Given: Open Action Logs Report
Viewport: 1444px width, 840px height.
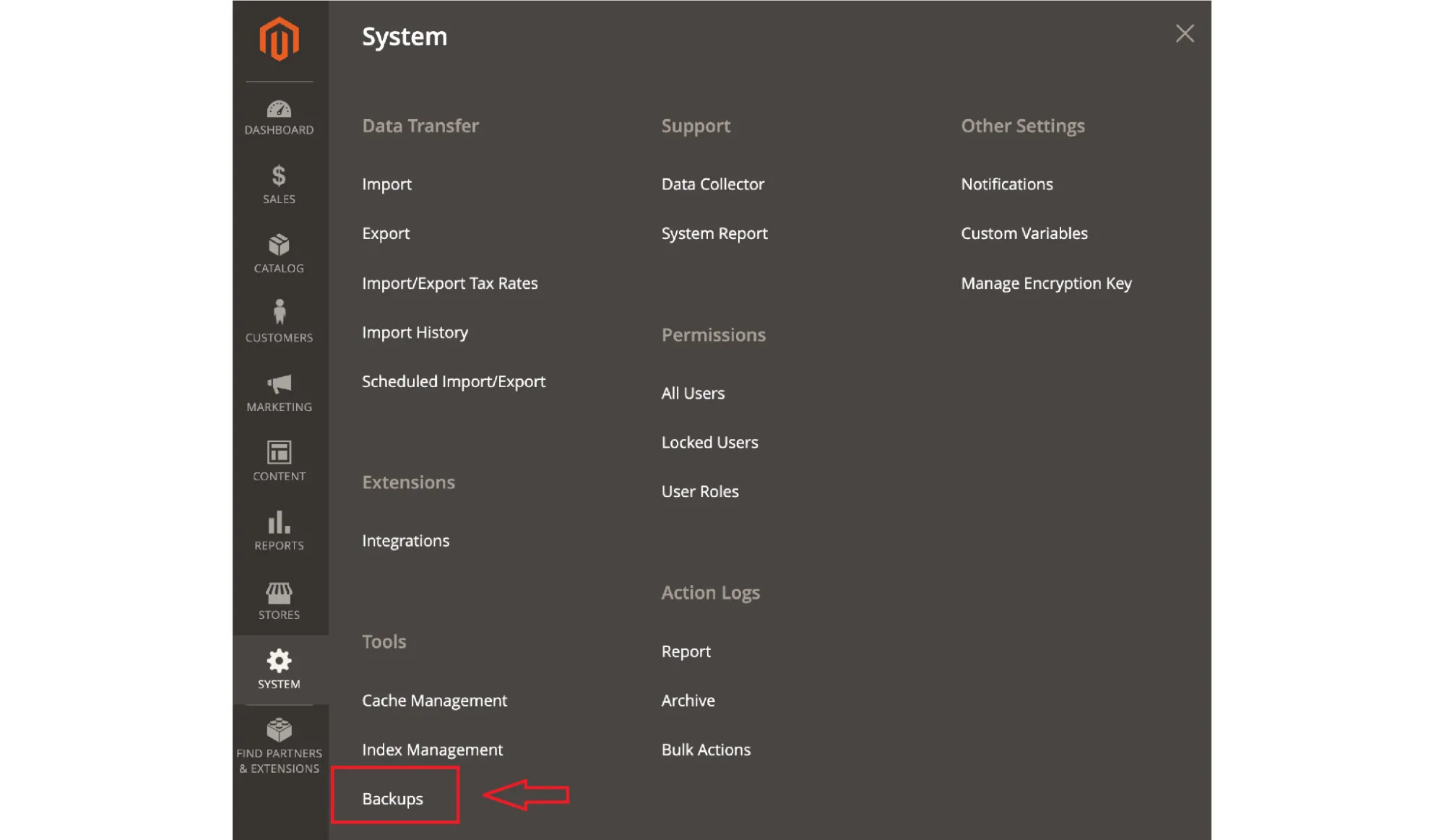Looking at the screenshot, I should click(686, 651).
